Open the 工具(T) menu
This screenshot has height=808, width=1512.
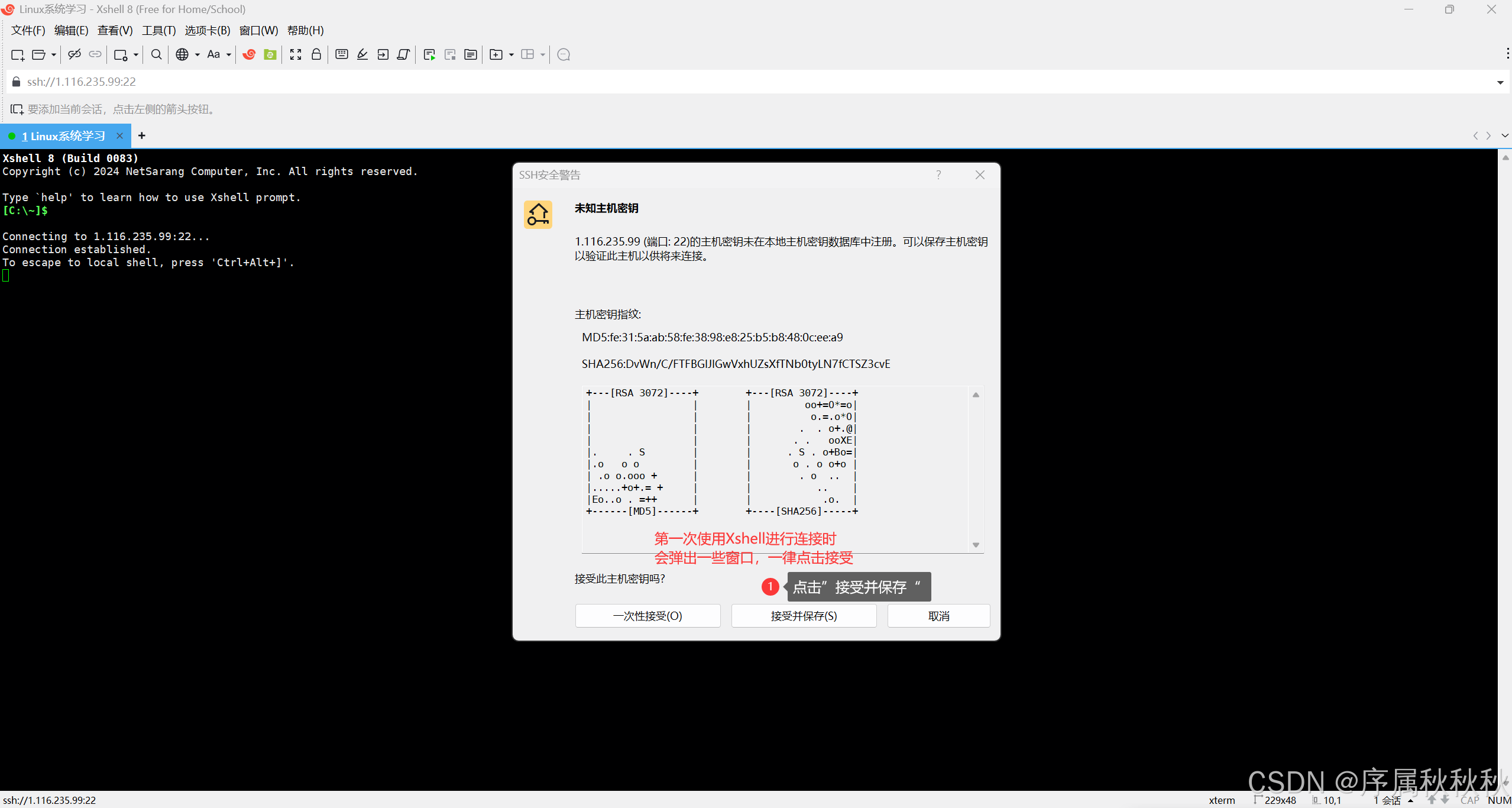coord(158,30)
